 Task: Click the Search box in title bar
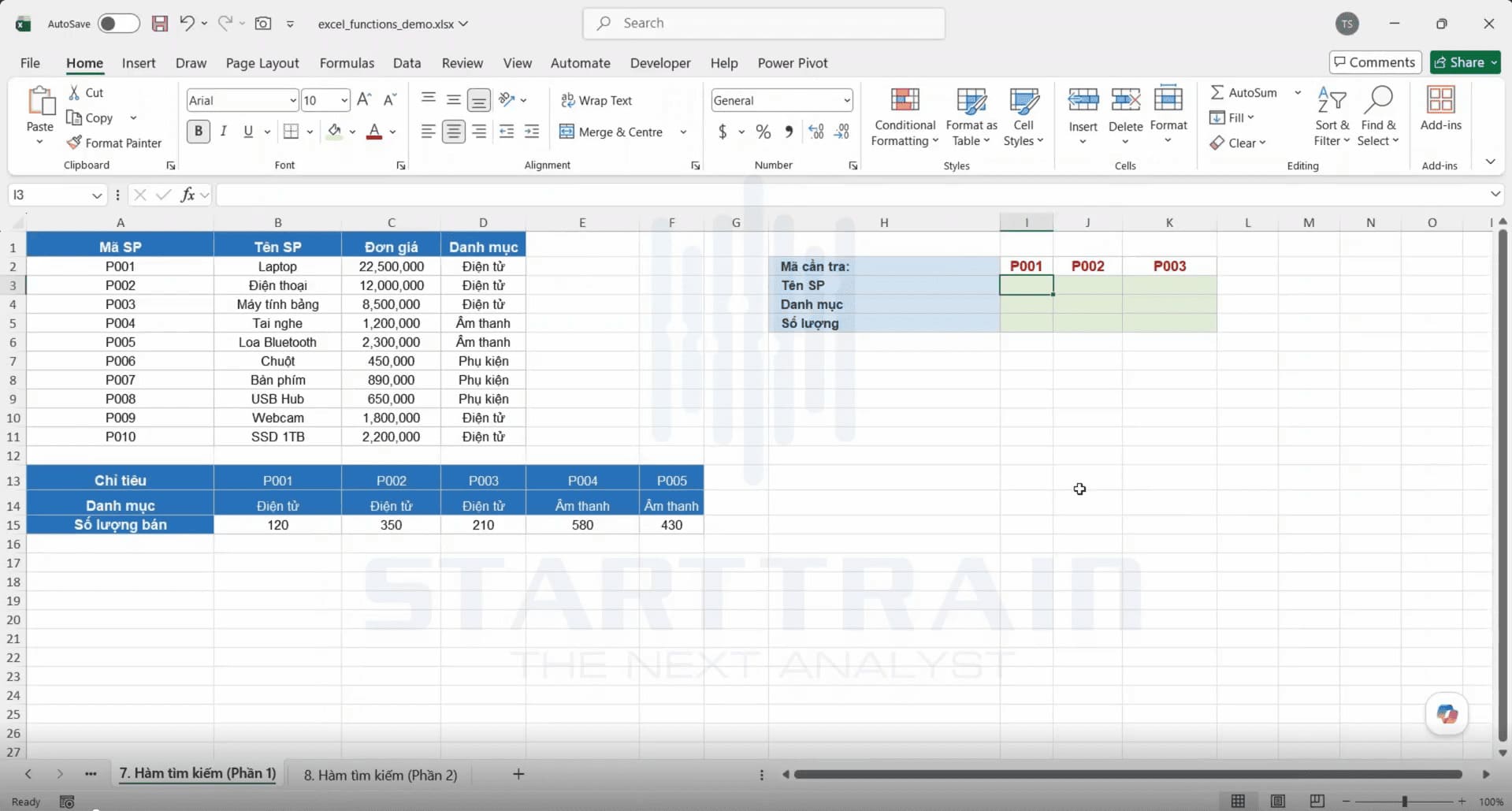(763, 24)
